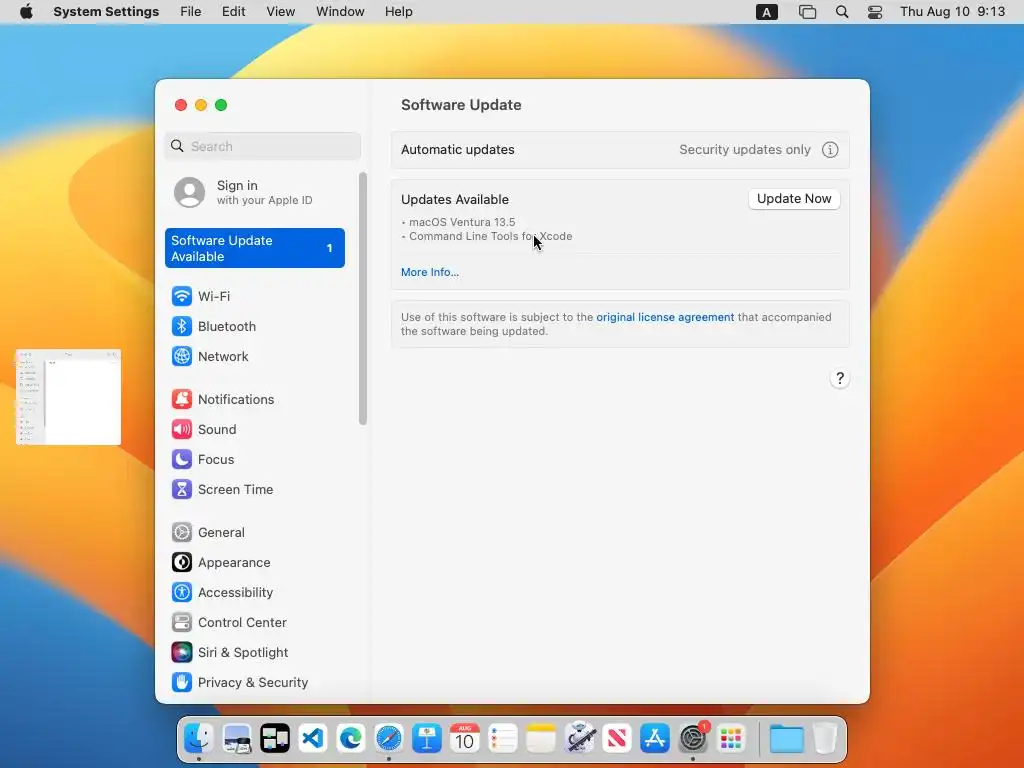1024x768 pixels.
Task: Open Automator from the Dock
Action: click(579, 739)
